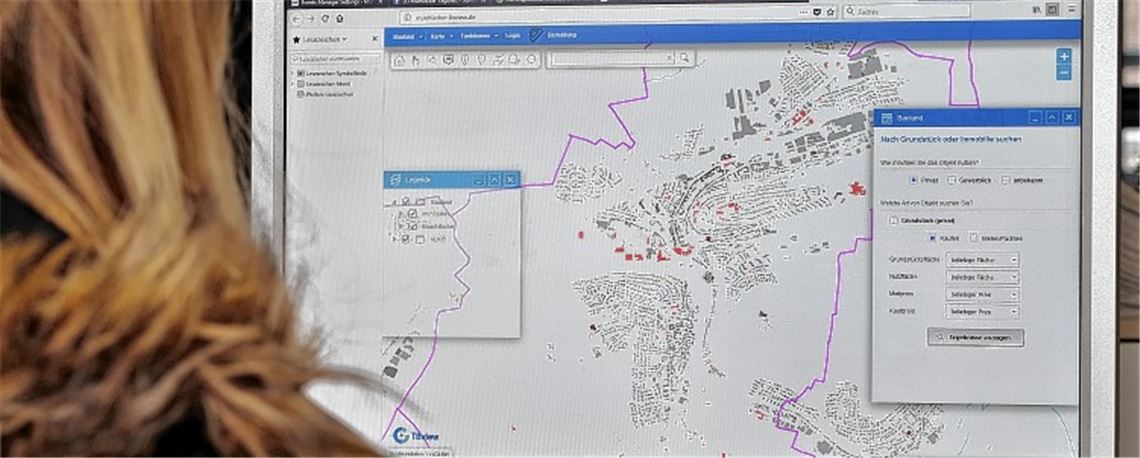Click the magnifier icon beside map search field
Image resolution: width=1140 pixels, height=458 pixels.
click(x=685, y=58)
